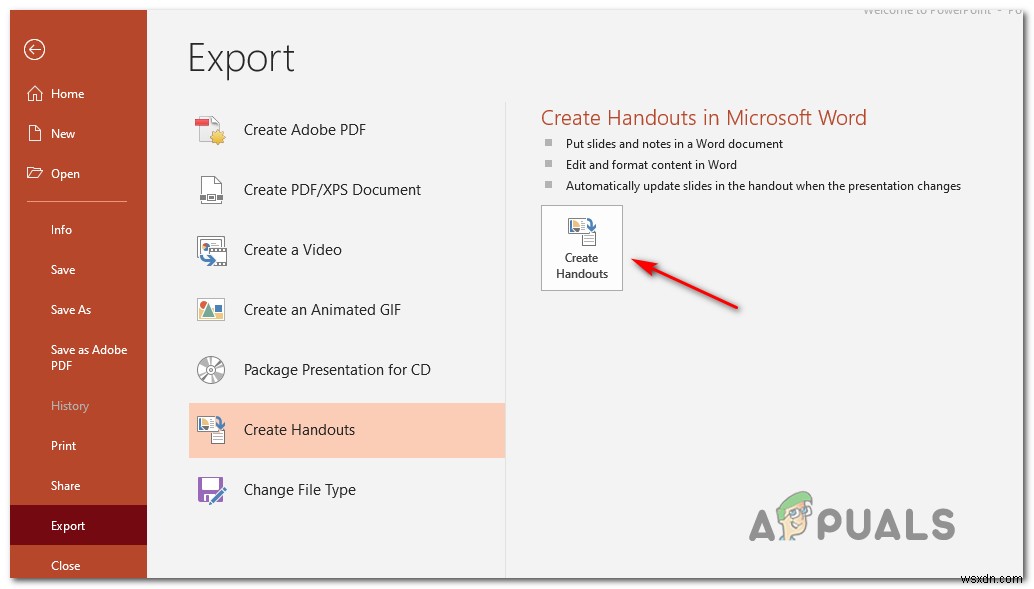Select the Export sidebar entry
The image size is (1034, 589).
click(78, 525)
